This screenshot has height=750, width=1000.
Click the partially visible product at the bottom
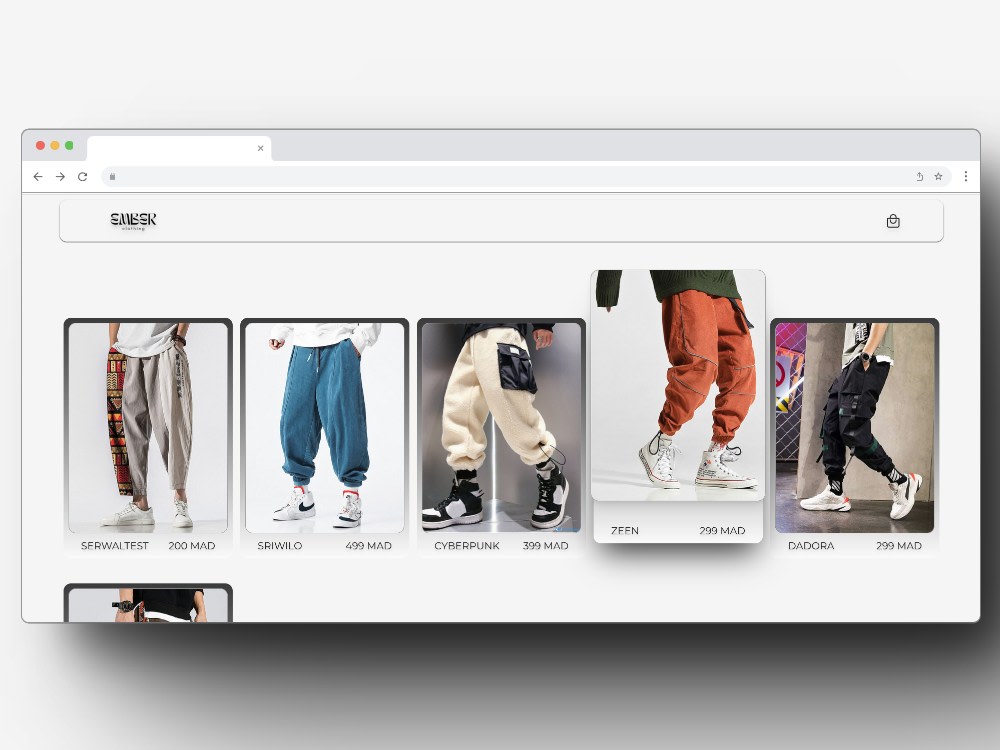point(147,605)
